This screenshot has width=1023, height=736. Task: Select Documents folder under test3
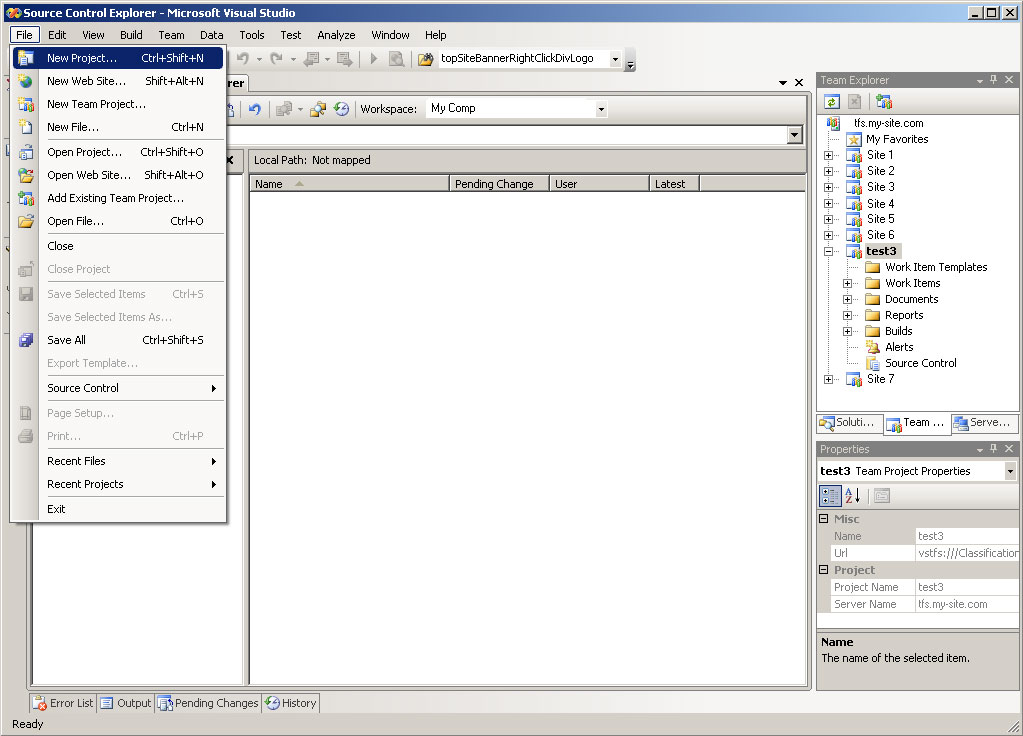click(911, 299)
